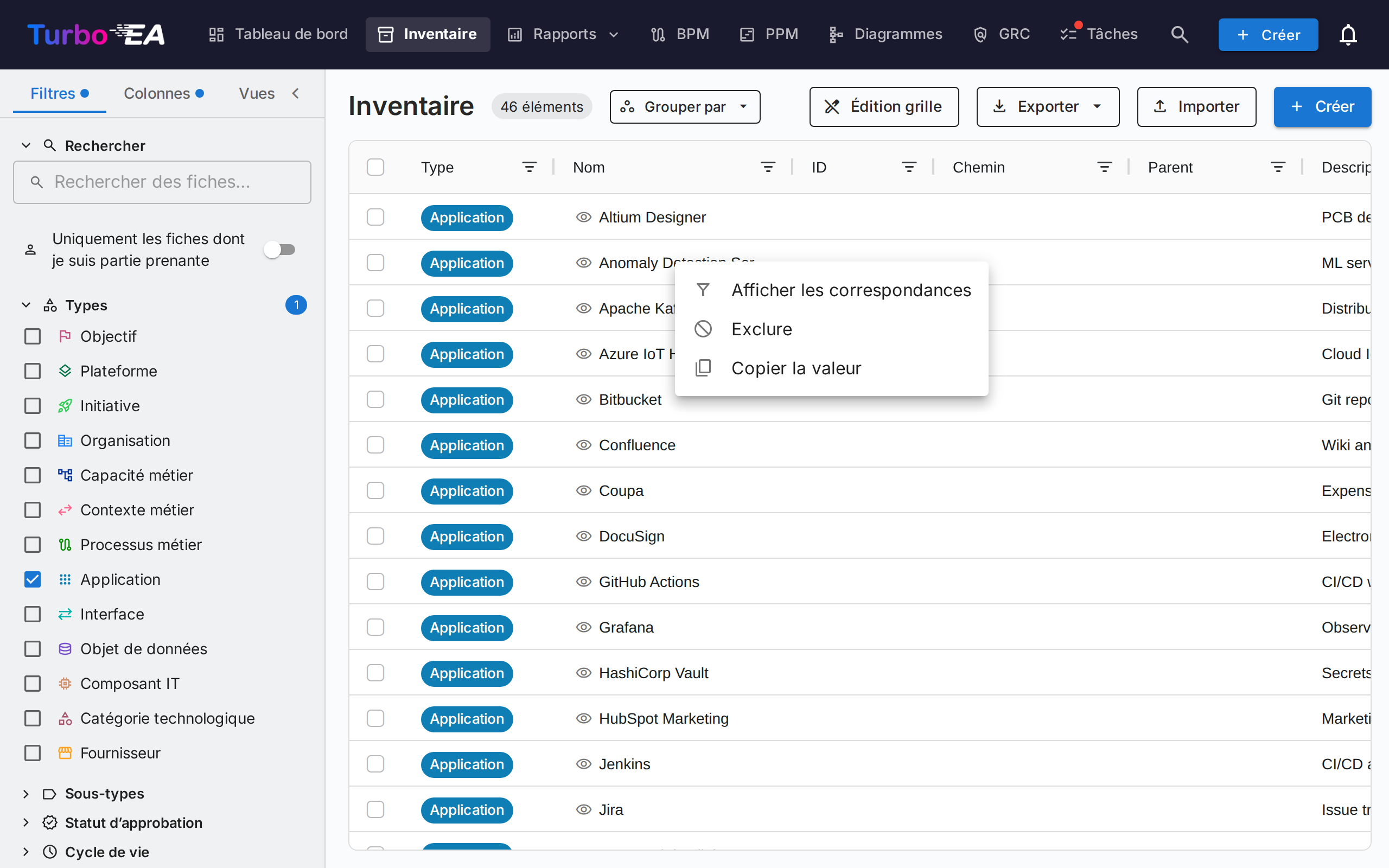Open the global search magnifier icon
The width and height of the screenshot is (1389, 868).
coord(1180,34)
